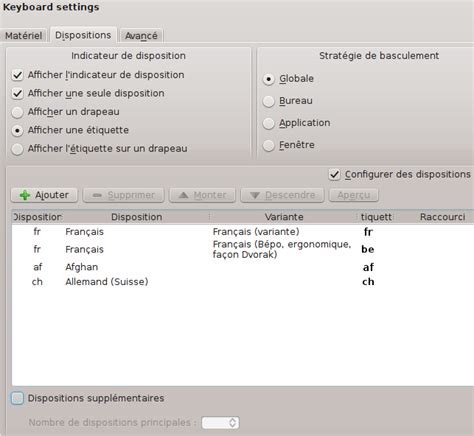Enable Dispositions supplémentaires checkbox
The width and height of the screenshot is (474, 436).
pos(17,398)
